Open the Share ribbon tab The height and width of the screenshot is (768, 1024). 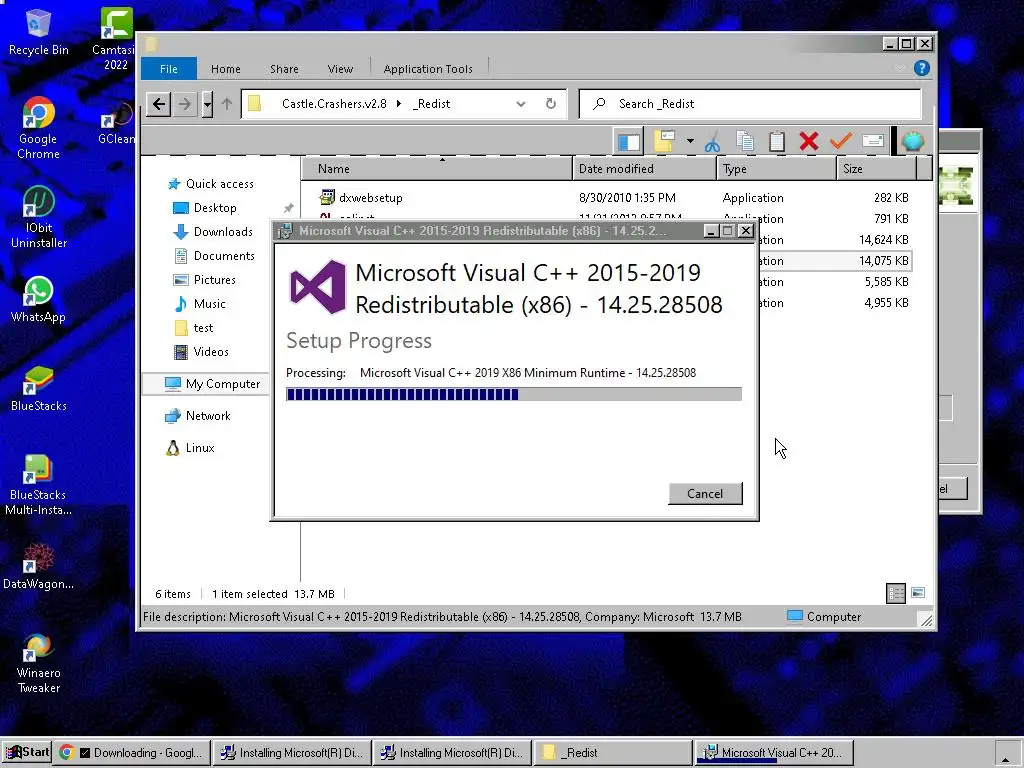284,69
